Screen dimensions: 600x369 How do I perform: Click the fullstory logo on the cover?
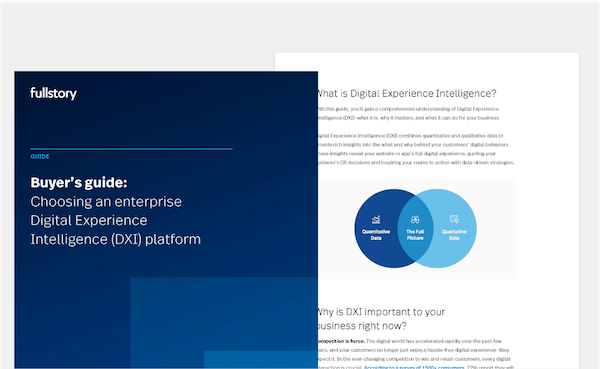tap(53, 93)
